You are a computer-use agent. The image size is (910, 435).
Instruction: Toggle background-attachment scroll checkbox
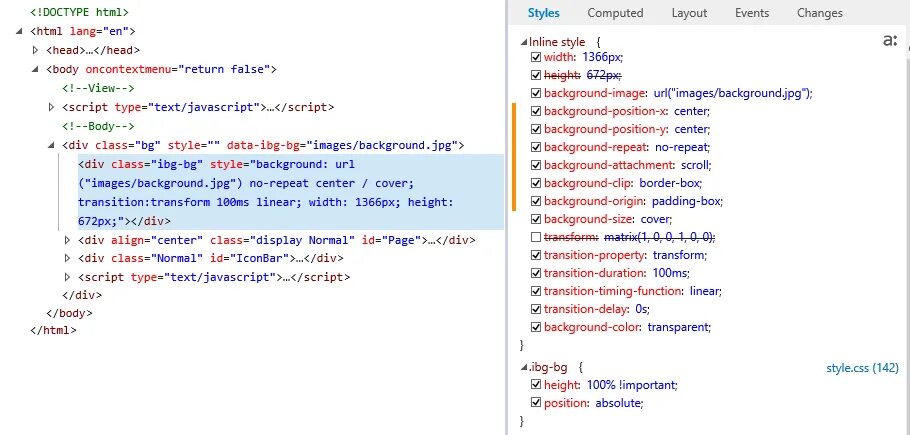(536, 165)
